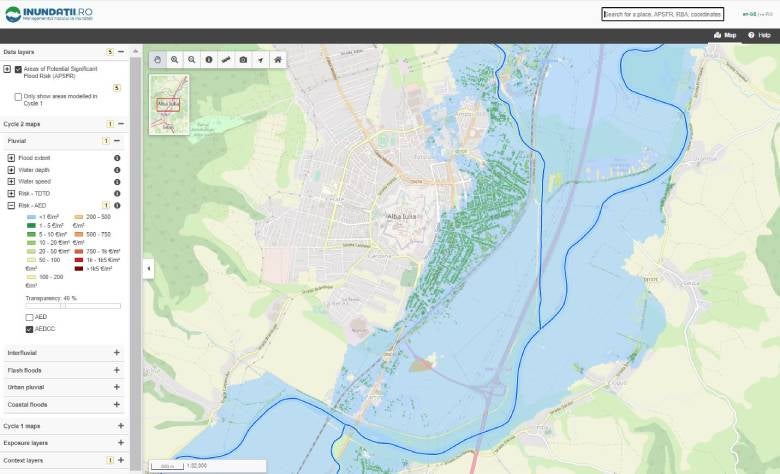
Task: Open the Map tab
Action: (x=725, y=35)
